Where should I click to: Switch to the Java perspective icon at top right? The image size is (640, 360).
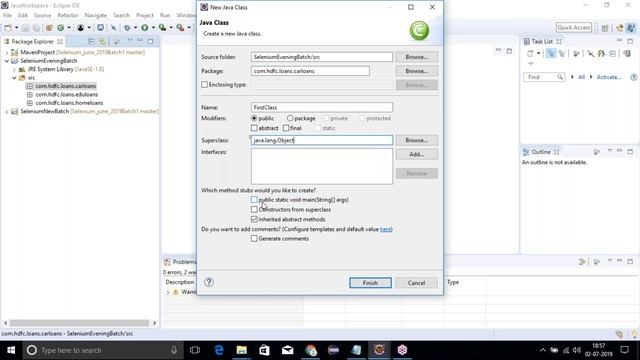631,28
